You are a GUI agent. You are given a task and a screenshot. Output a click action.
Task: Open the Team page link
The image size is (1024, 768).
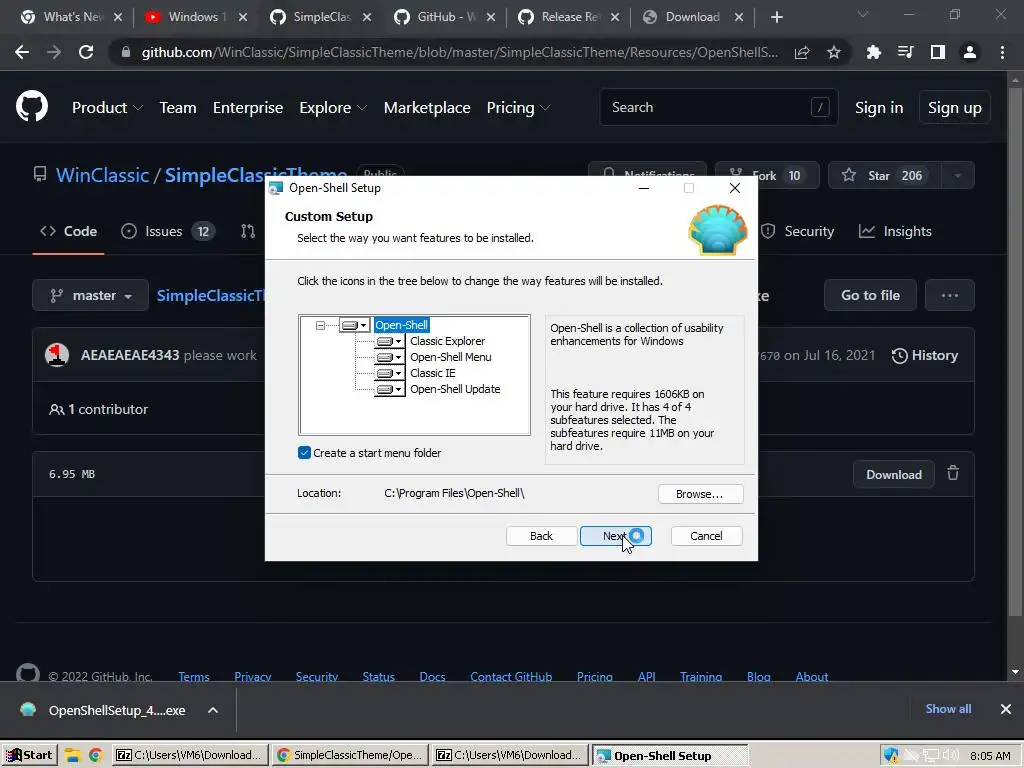click(178, 108)
